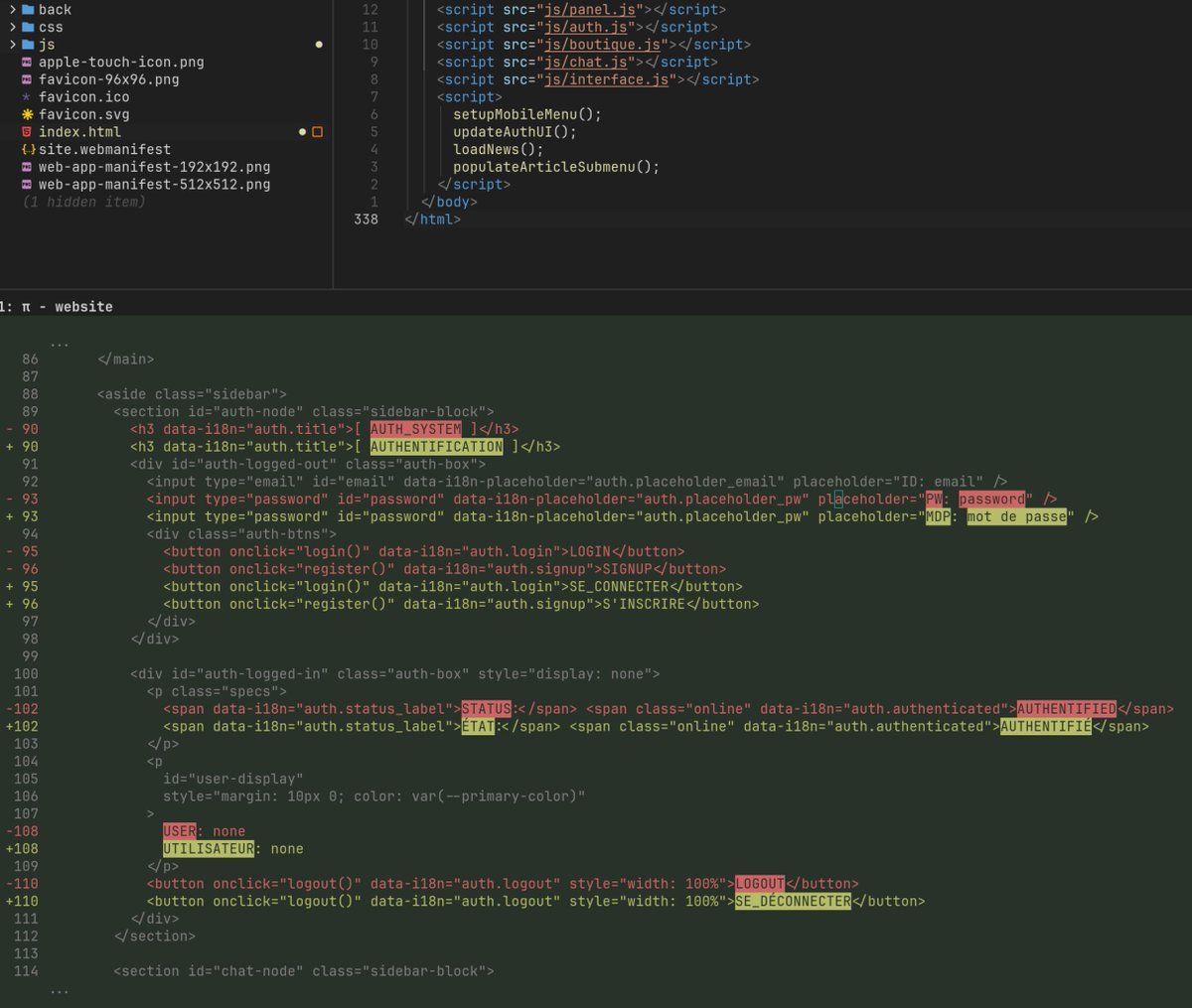Select web-app-manifest-512x512.png in the tree

point(154,185)
